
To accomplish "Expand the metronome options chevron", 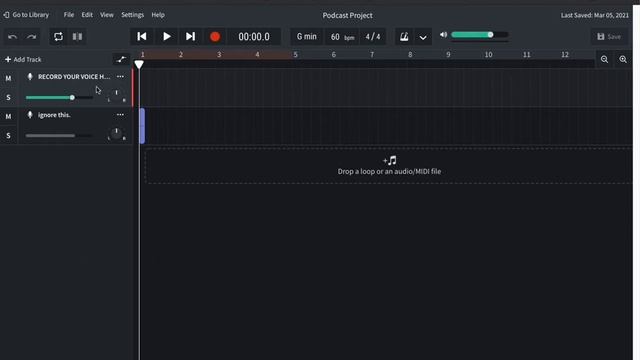I will tap(423, 38).
